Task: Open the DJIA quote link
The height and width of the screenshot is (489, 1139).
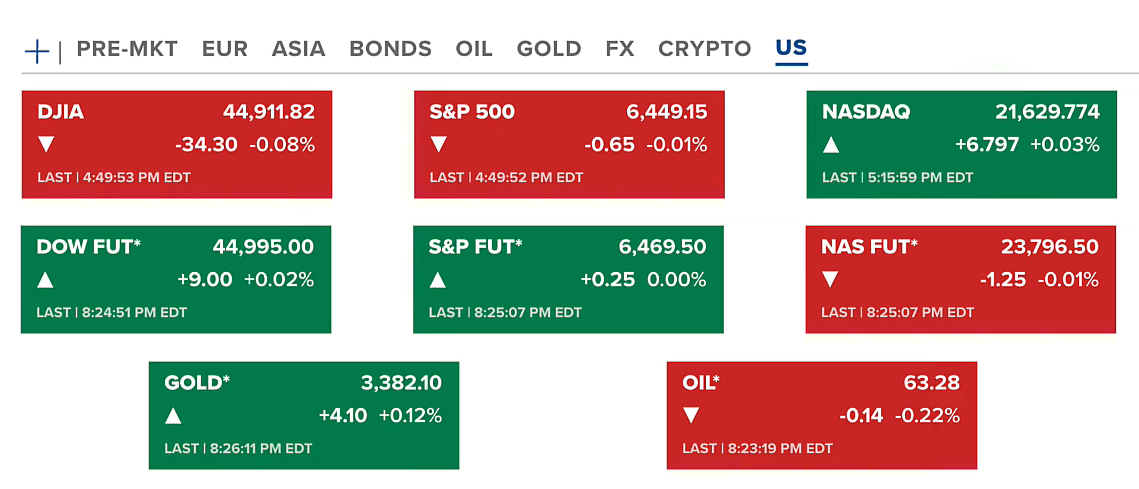Action: [x=61, y=112]
